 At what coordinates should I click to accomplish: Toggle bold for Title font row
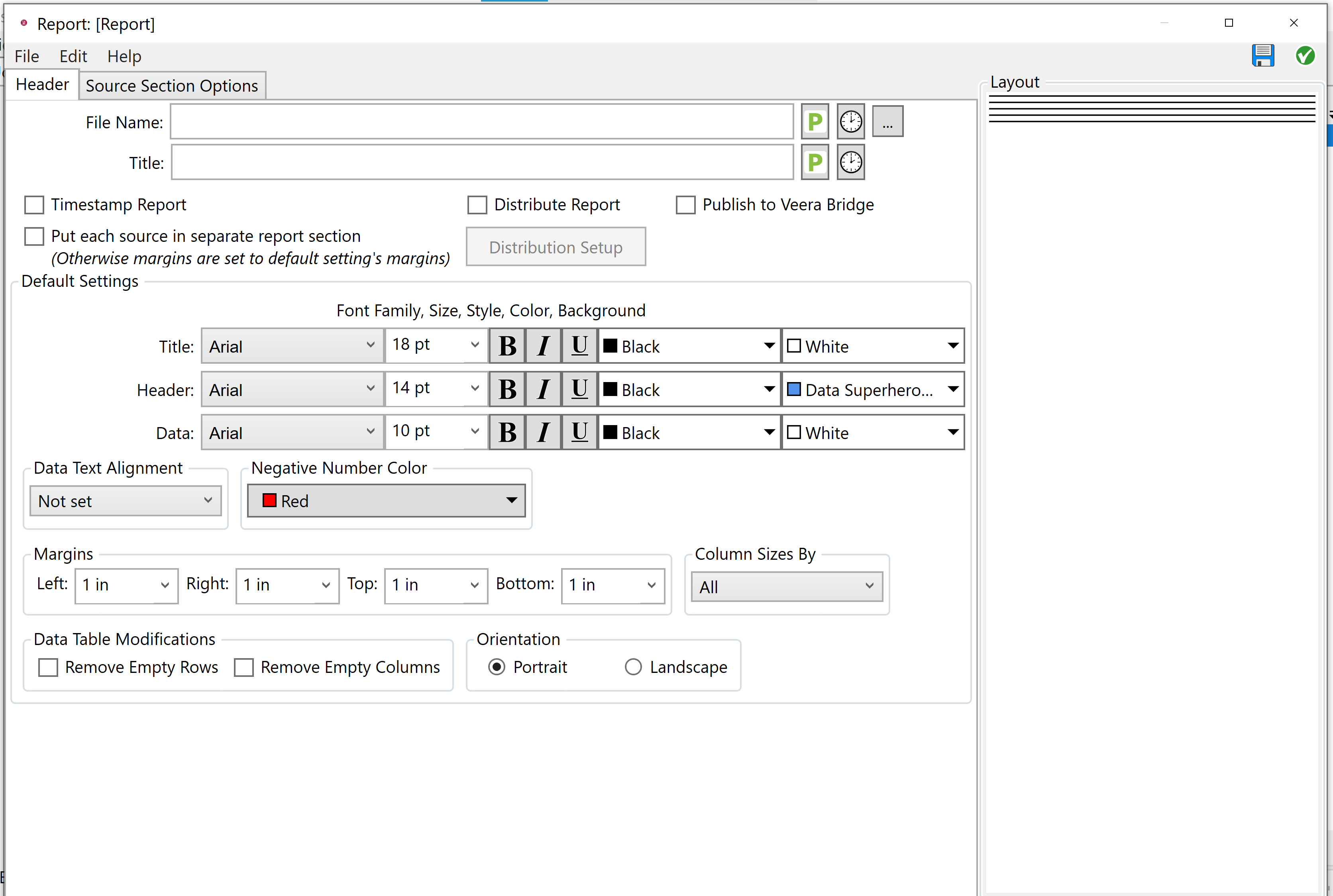click(x=507, y=346)
